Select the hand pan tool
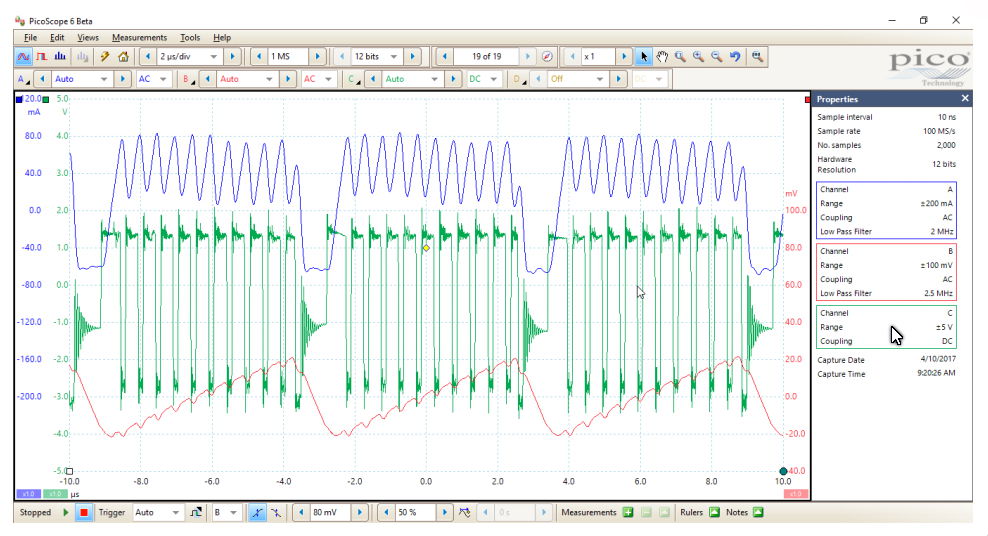988x536 pixels. coord(662,57)
